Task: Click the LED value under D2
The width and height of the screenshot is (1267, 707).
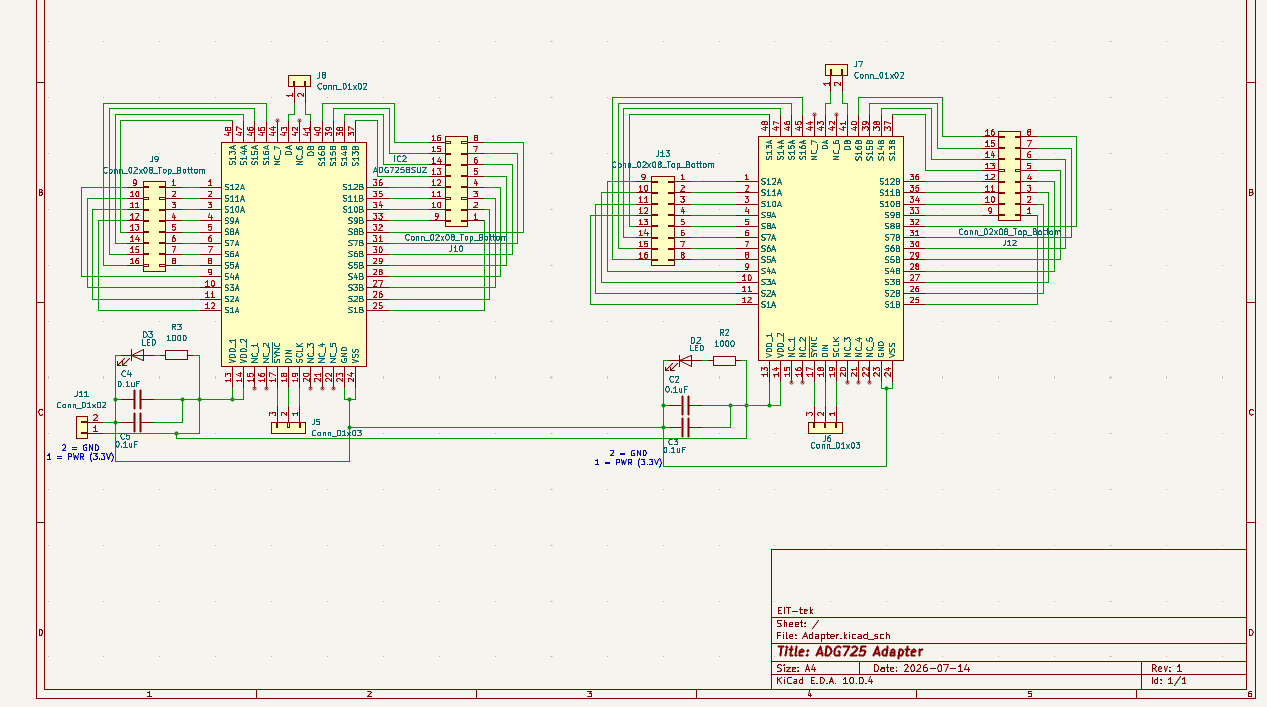Action: coord(696,349)
